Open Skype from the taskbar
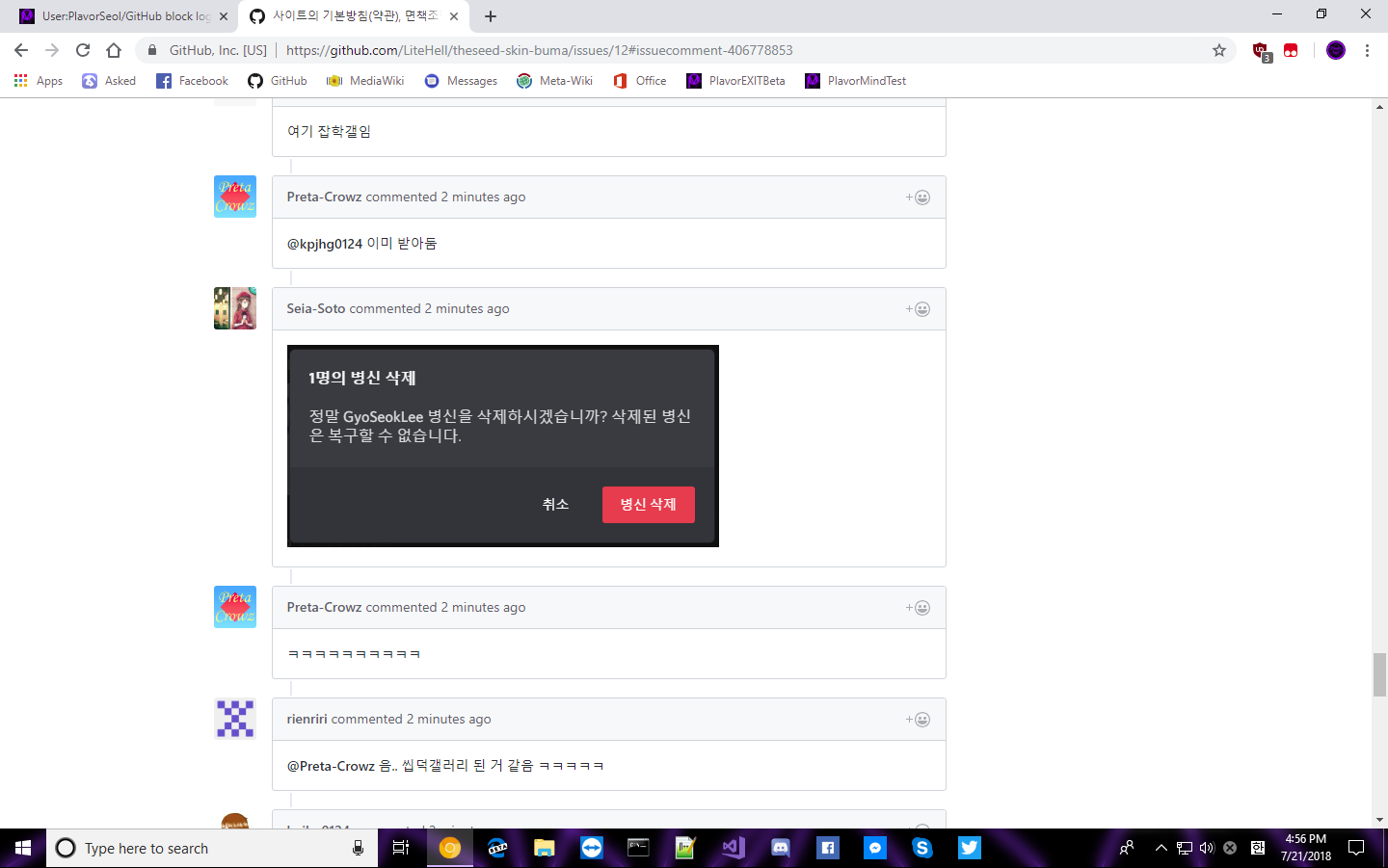Screen dimensions: 1388x868 [921, 848]
